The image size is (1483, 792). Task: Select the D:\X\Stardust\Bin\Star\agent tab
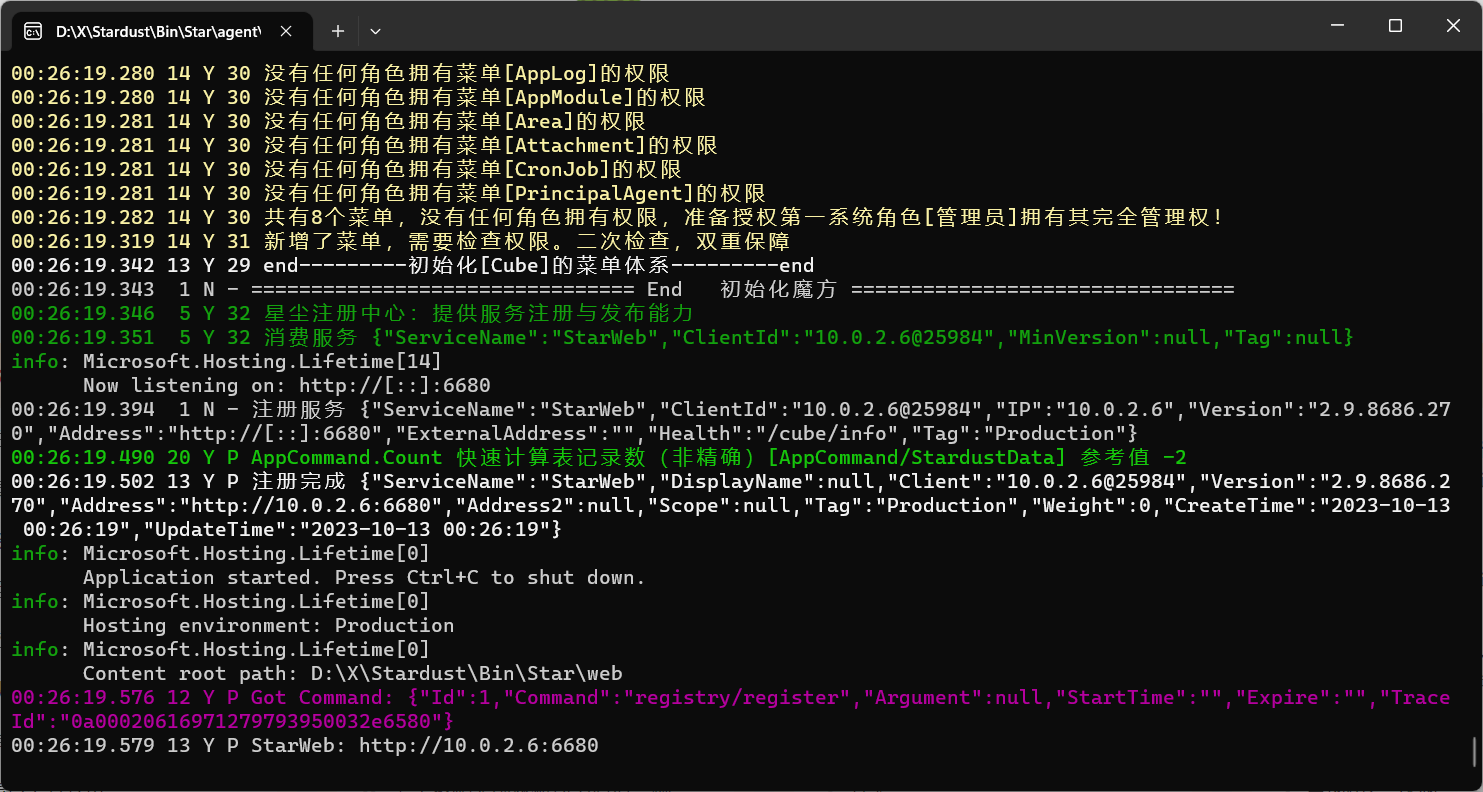(157, 31)
